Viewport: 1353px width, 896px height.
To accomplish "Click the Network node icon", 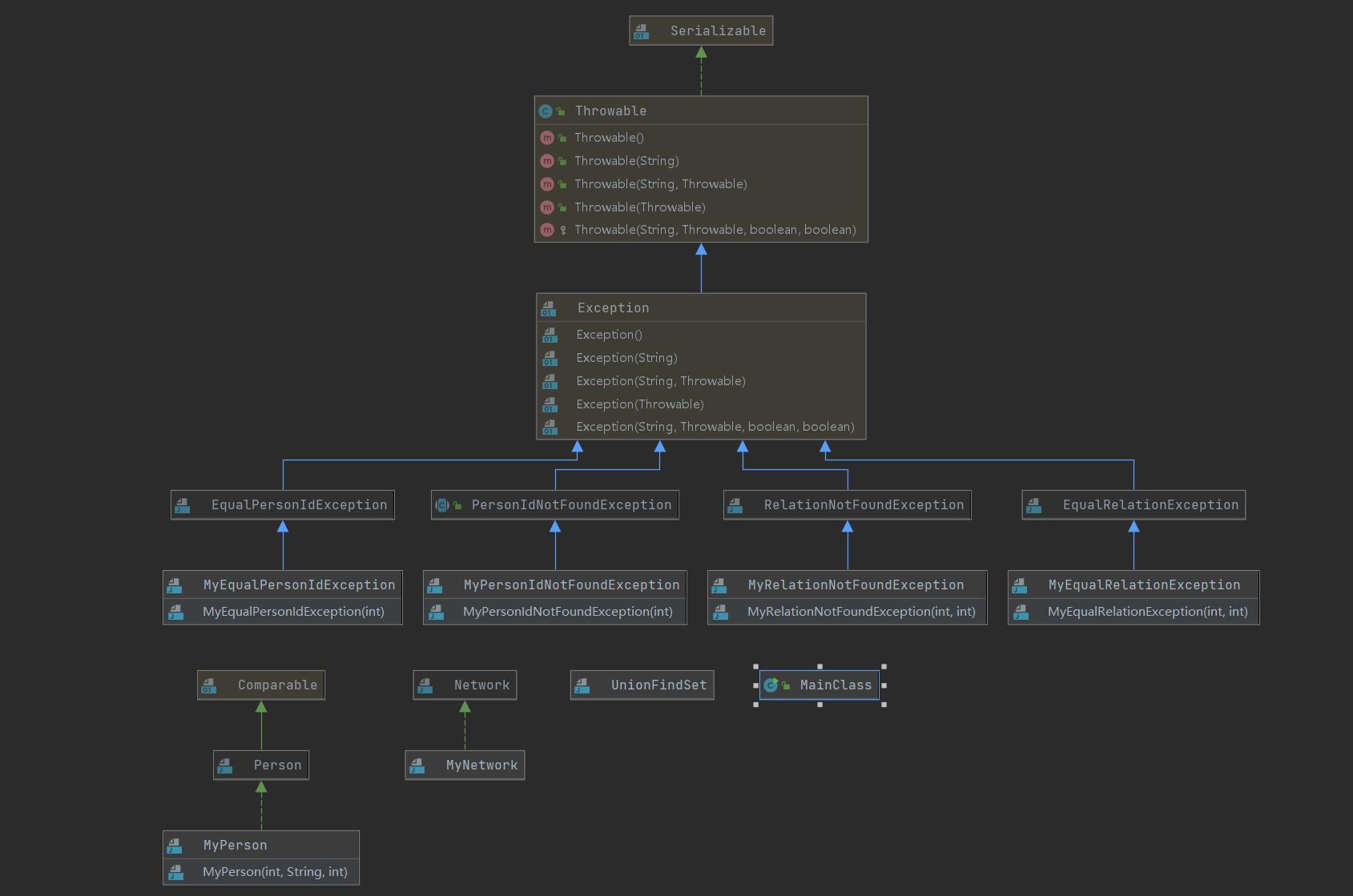I will tap(425, 685).
